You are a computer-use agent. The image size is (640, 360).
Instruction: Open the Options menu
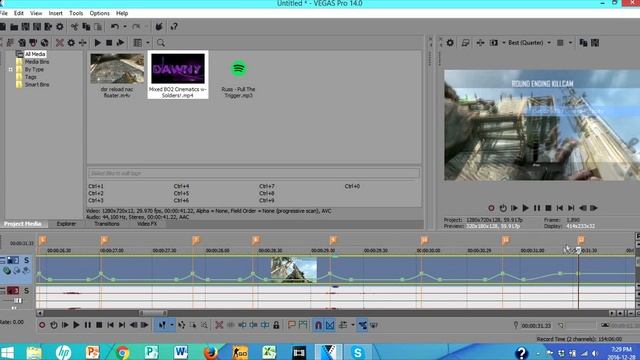(x=100, y=13)
